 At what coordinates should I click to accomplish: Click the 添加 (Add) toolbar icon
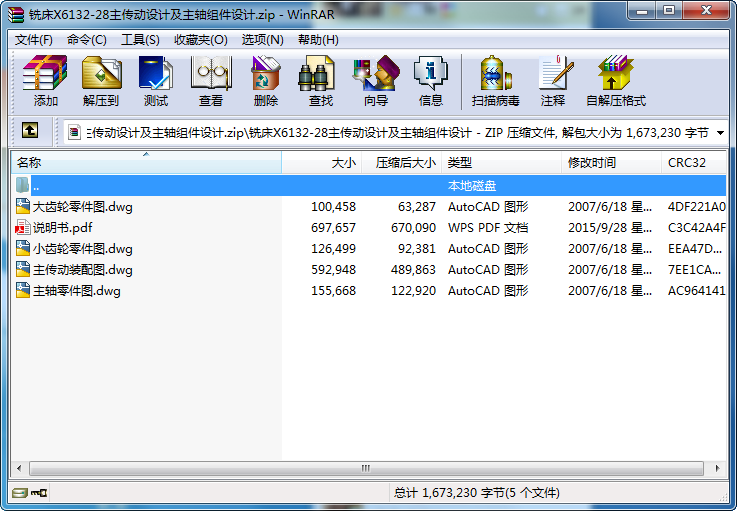[45, 80]
